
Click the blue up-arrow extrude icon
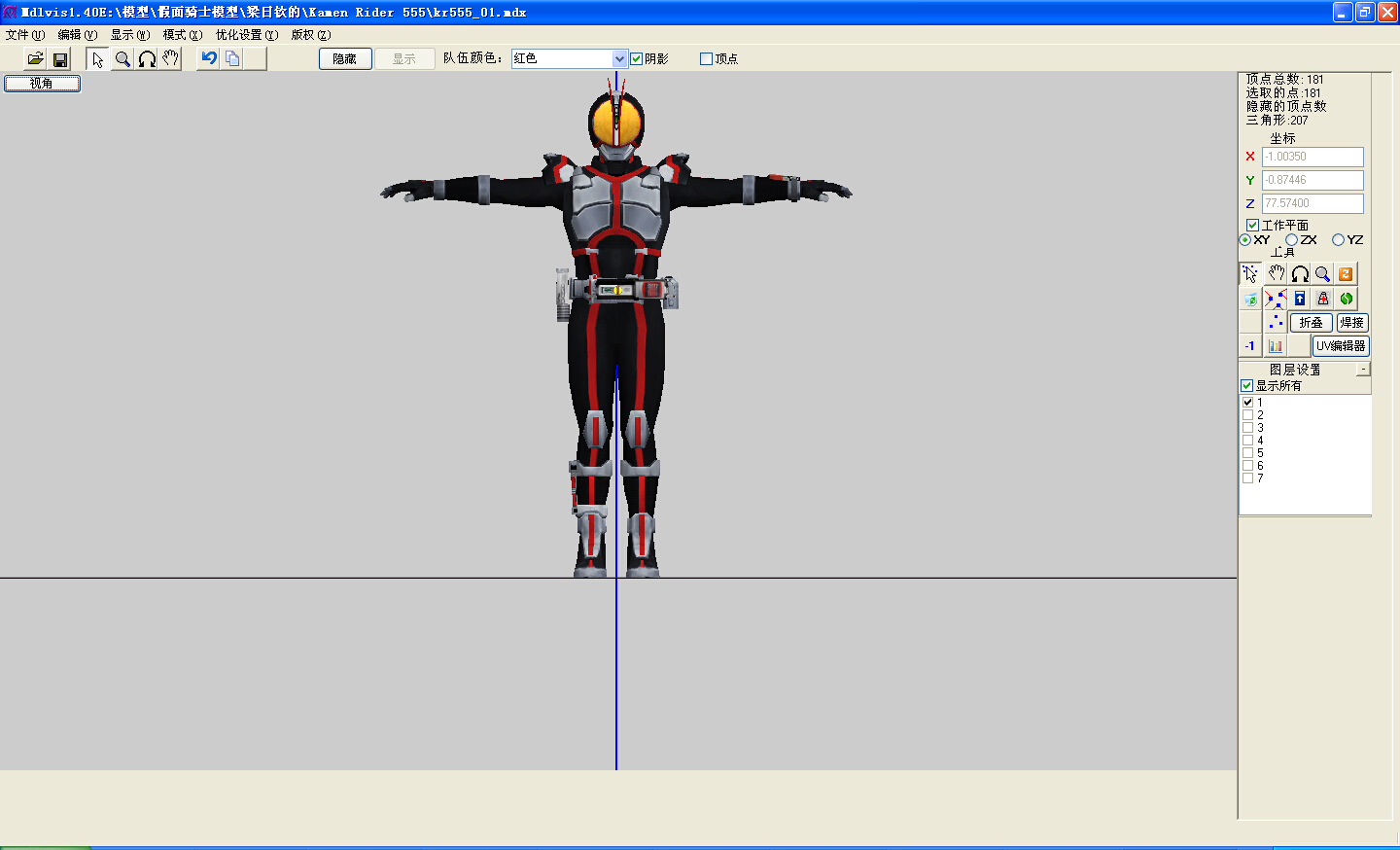[x=1300, y=299]
